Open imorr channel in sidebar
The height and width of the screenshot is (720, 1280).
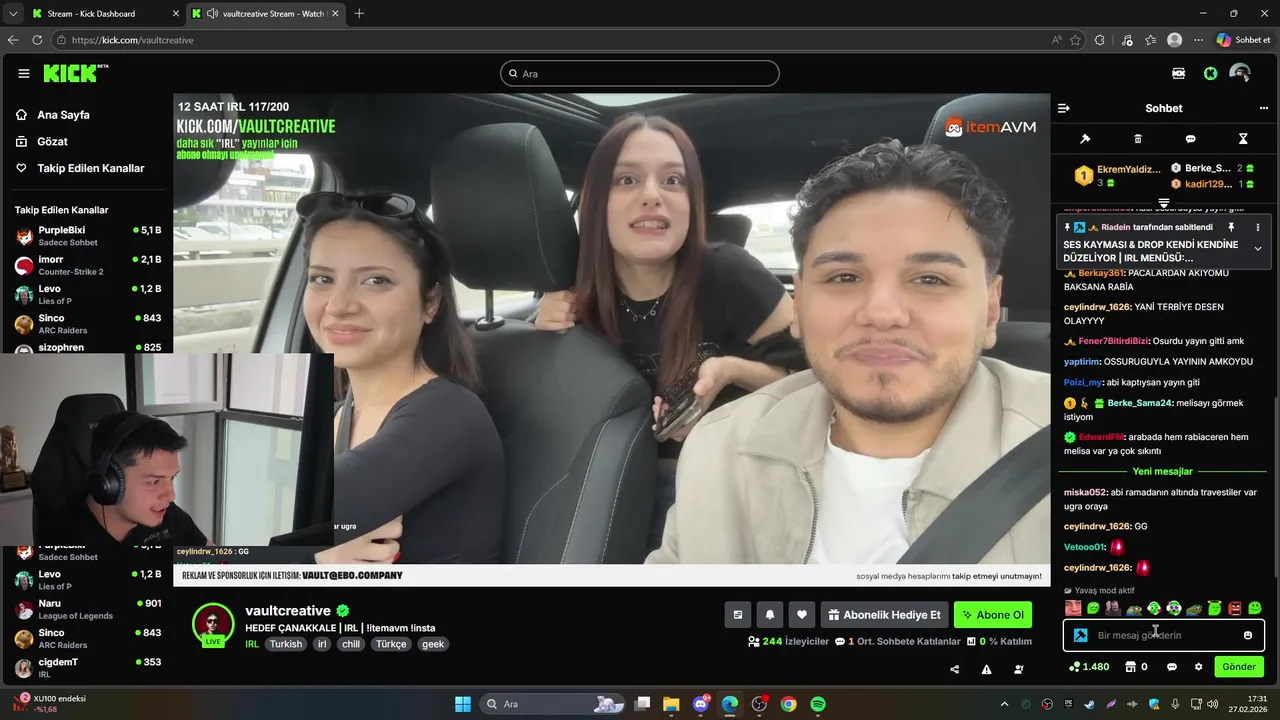[88, 265]
